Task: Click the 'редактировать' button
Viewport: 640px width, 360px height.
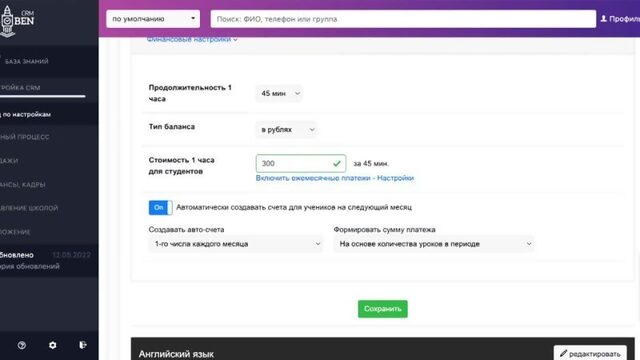Action: 590,354
